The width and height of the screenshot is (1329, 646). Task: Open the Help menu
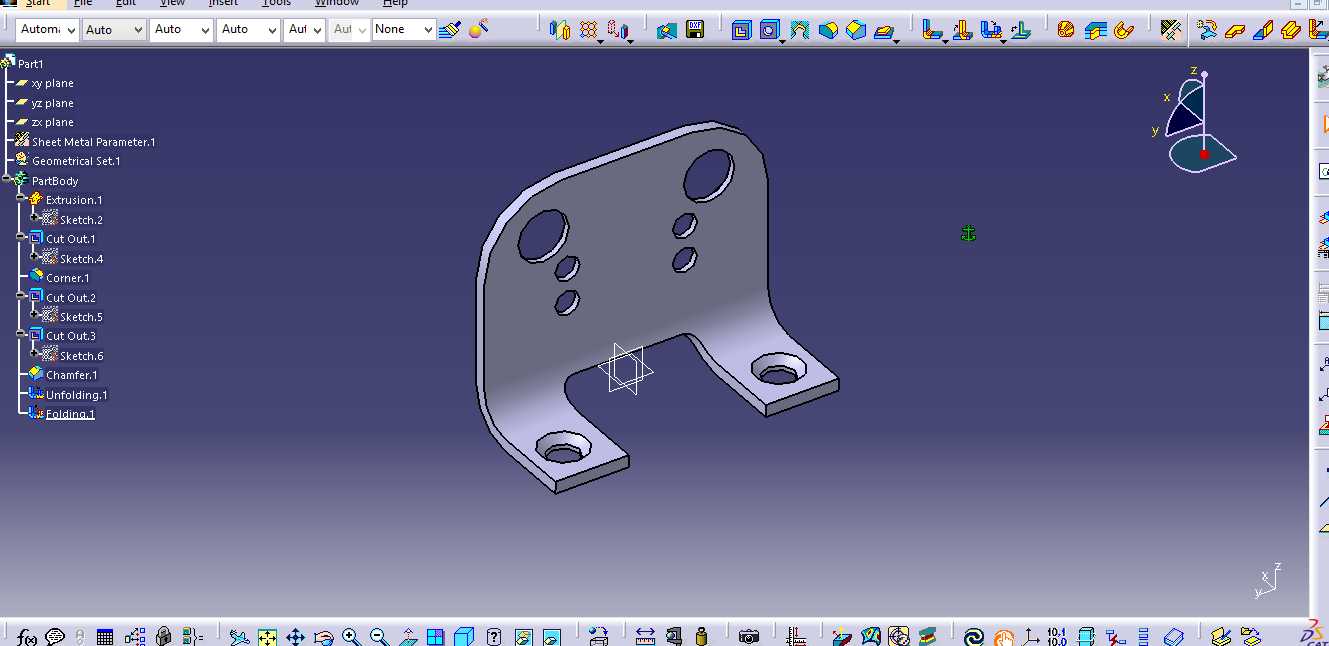pos(395,3)
